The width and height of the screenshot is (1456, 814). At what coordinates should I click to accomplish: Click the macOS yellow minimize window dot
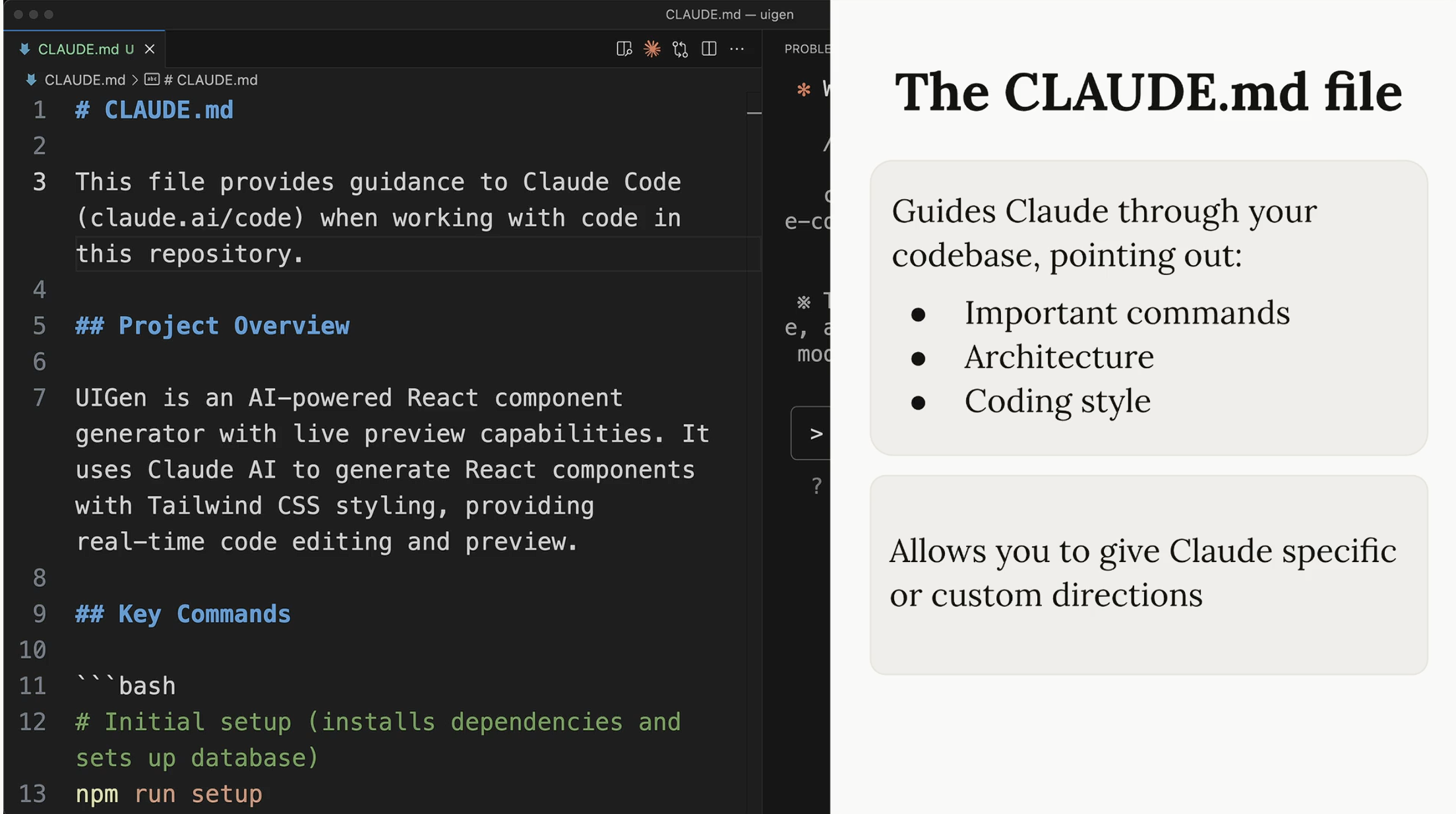[x=34, y=15]
